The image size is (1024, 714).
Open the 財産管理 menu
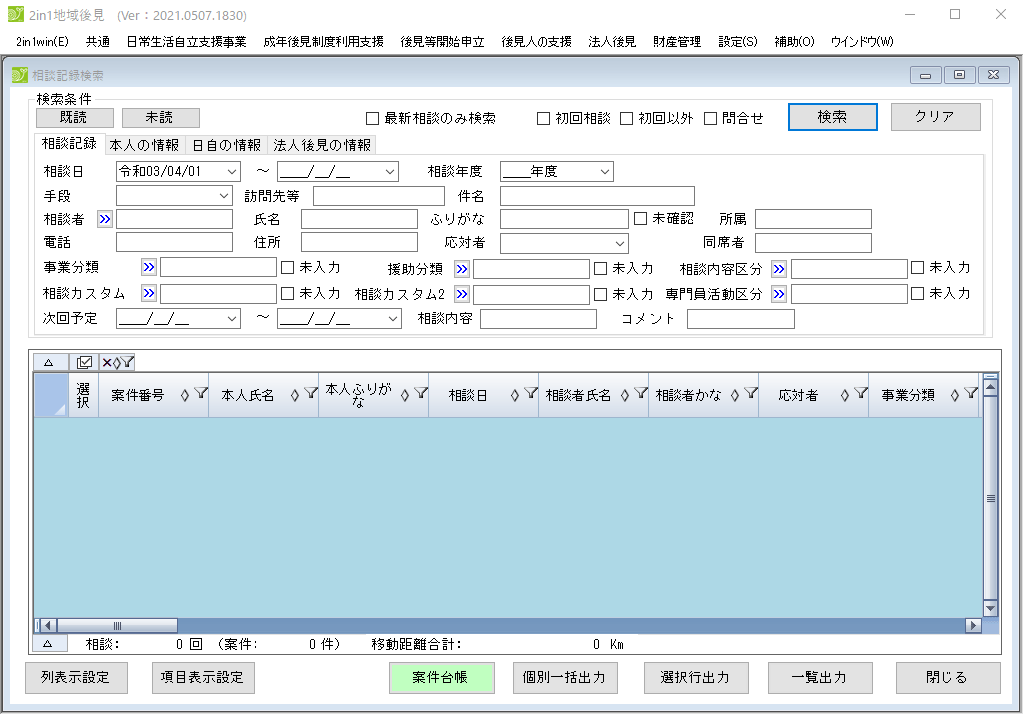coord(676,41)
